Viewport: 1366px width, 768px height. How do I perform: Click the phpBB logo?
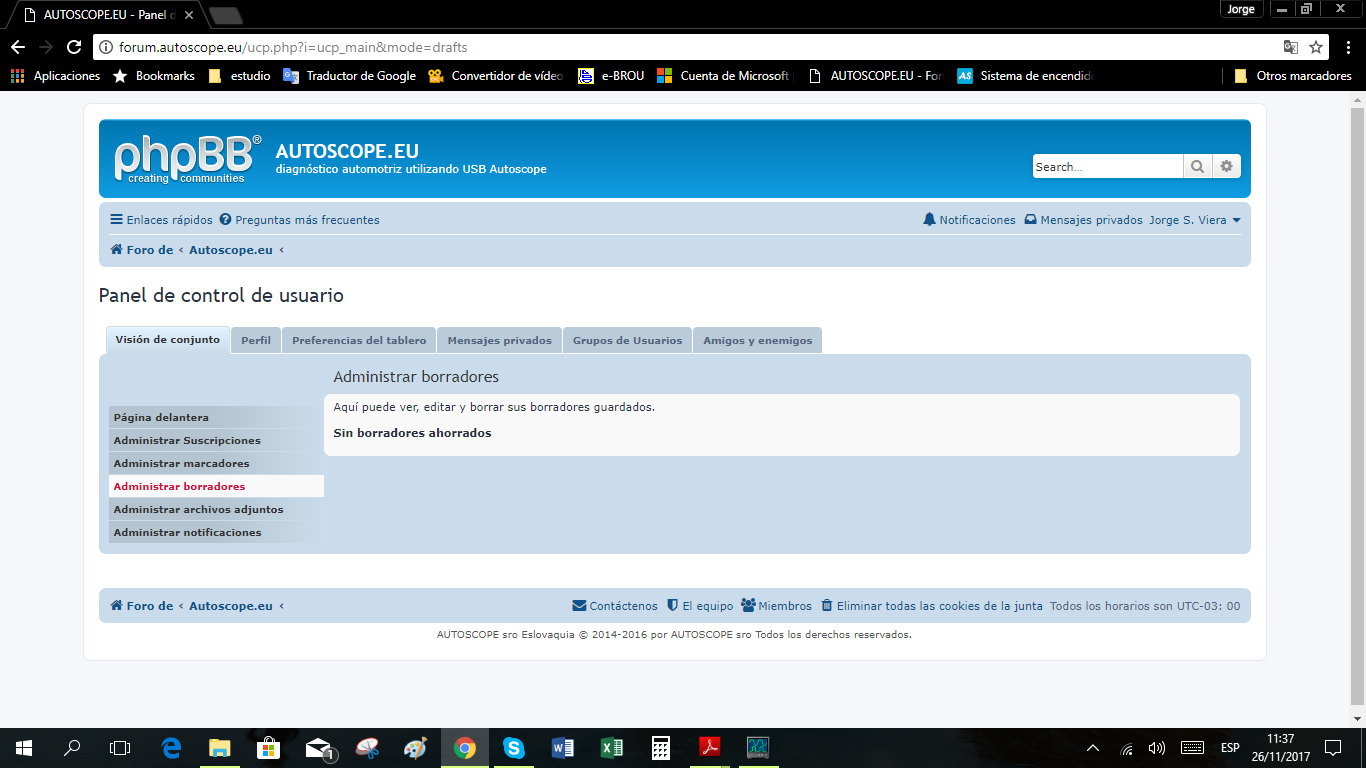click(187, 159)
